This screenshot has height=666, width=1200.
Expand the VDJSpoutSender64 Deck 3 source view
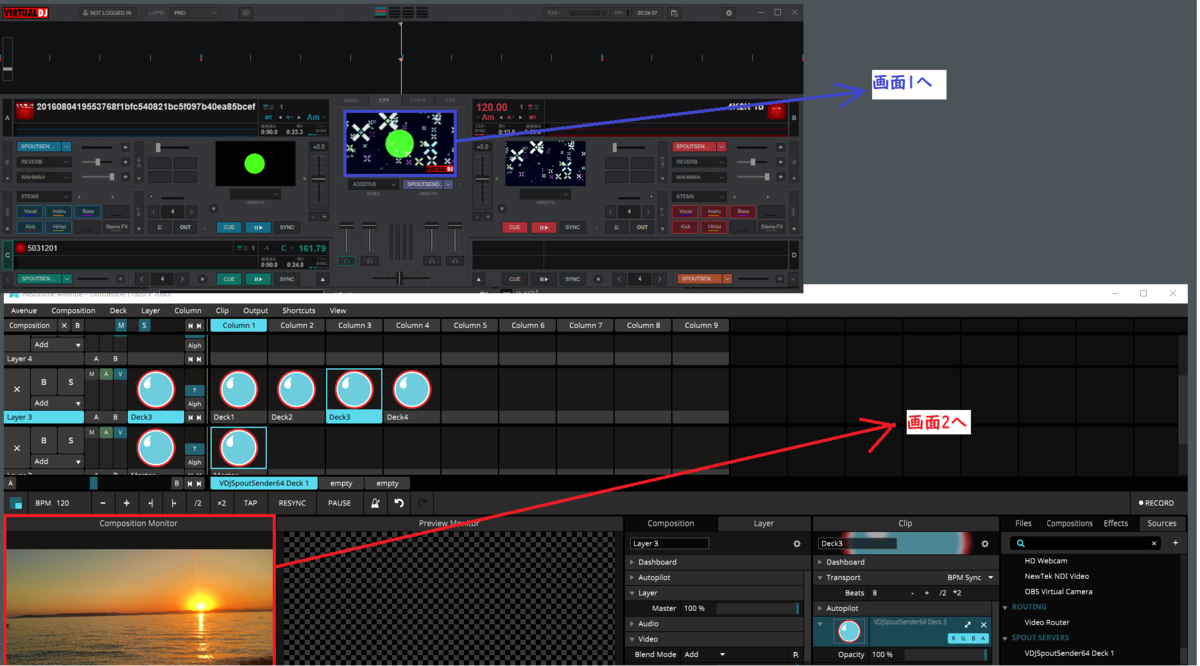tap(968, 624)
